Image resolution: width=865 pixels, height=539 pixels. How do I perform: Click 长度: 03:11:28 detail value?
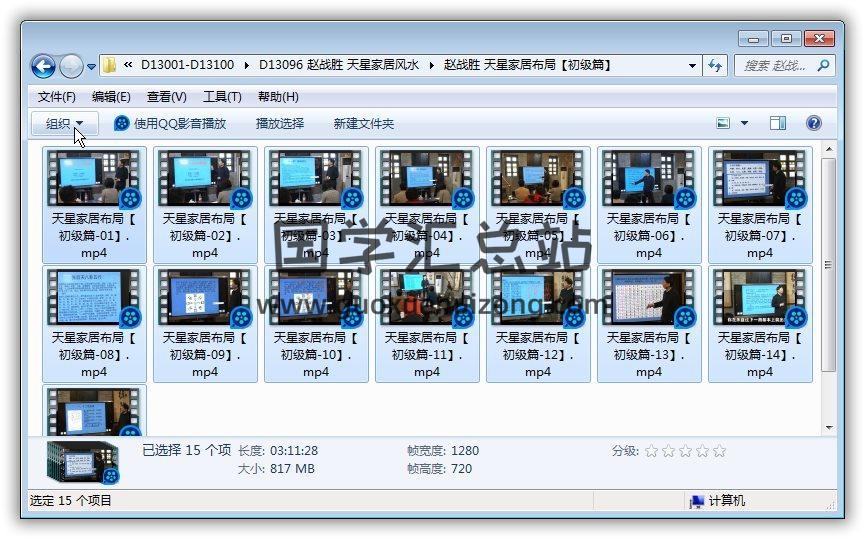(x=278, y=451)
